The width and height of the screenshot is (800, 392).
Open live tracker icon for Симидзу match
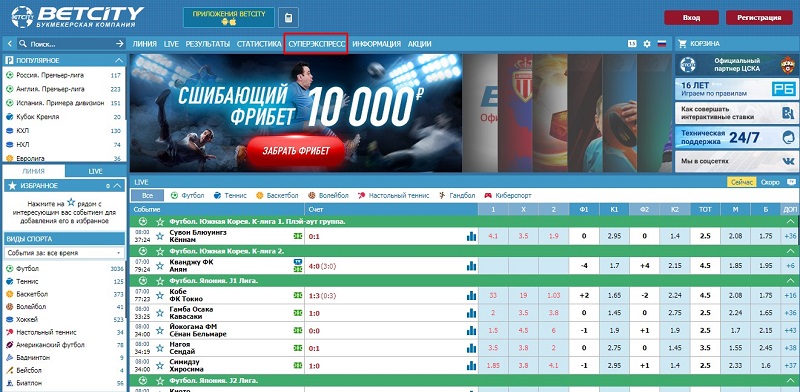coord(298,366)
